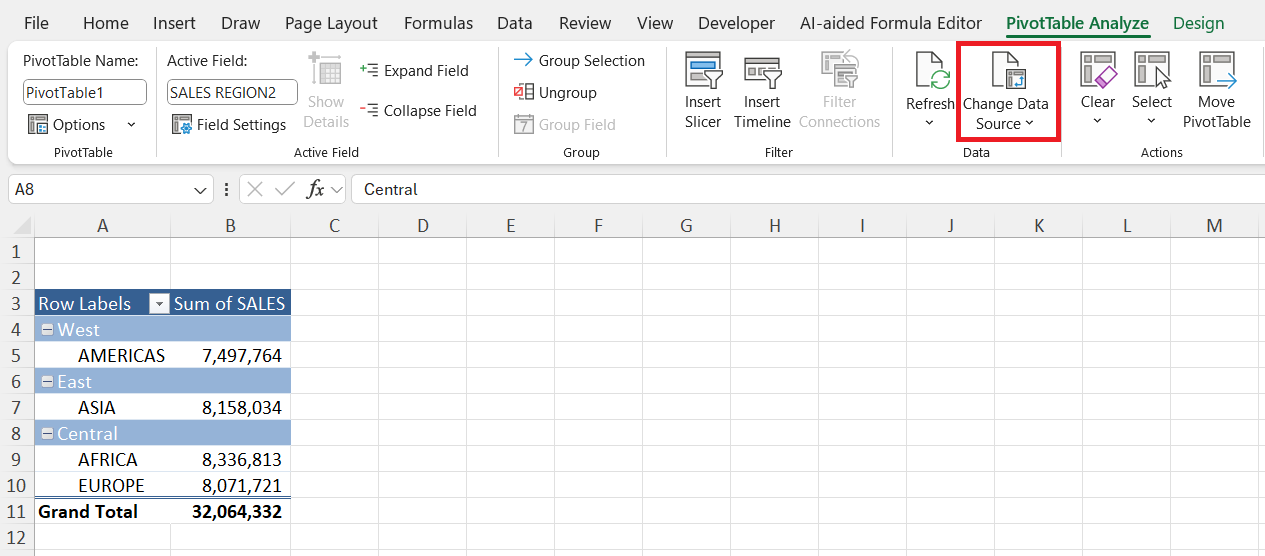The image size is (1265, 556).
Task: Click the Move PivotTable icon
Action: click(1217, 71)
